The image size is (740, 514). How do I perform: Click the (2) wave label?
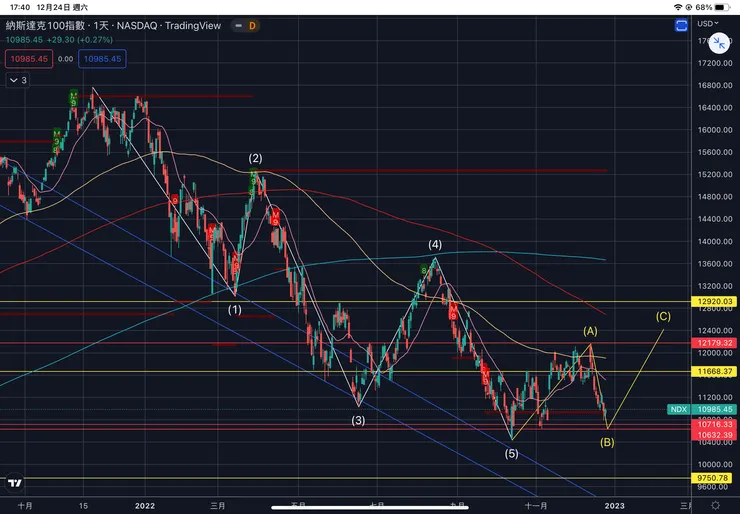[255, 158]
